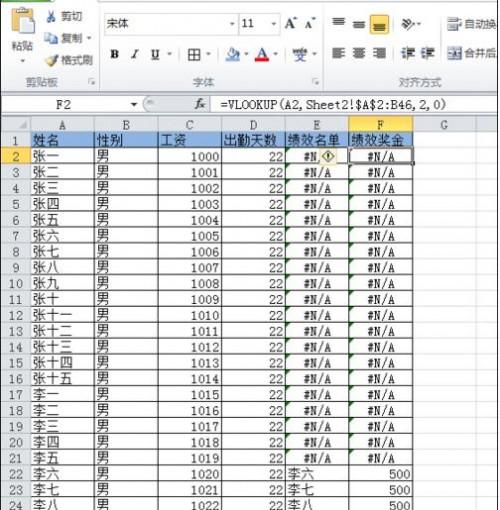This screenshot has width=500, height=510.
Task: Open the borders icon in font group
Action: coord(194,54)
